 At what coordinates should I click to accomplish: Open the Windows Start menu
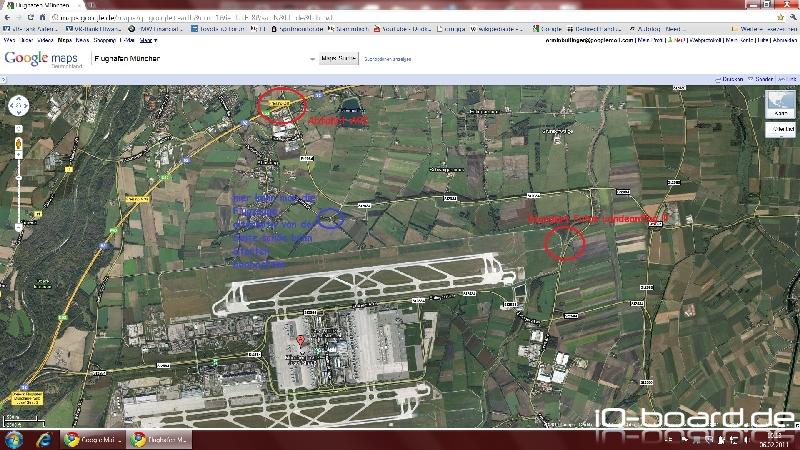(x=13, y=439)
